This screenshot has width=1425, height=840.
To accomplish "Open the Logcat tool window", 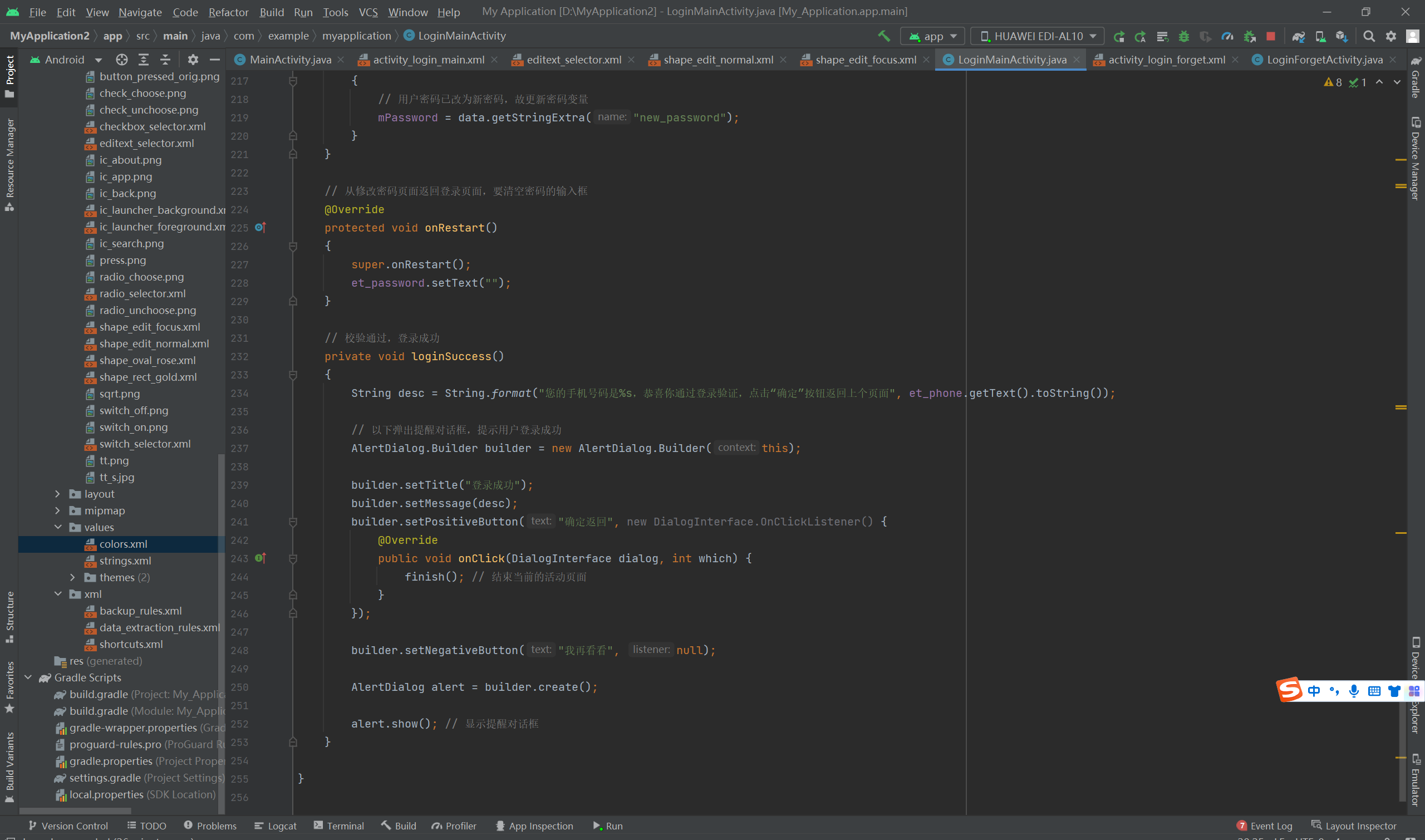I will point(276,826).
